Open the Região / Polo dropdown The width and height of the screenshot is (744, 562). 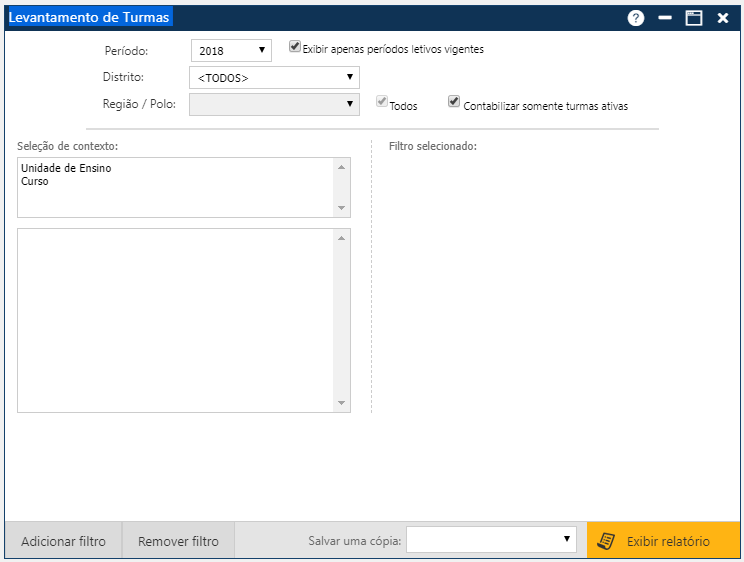[x=274, y=104]
